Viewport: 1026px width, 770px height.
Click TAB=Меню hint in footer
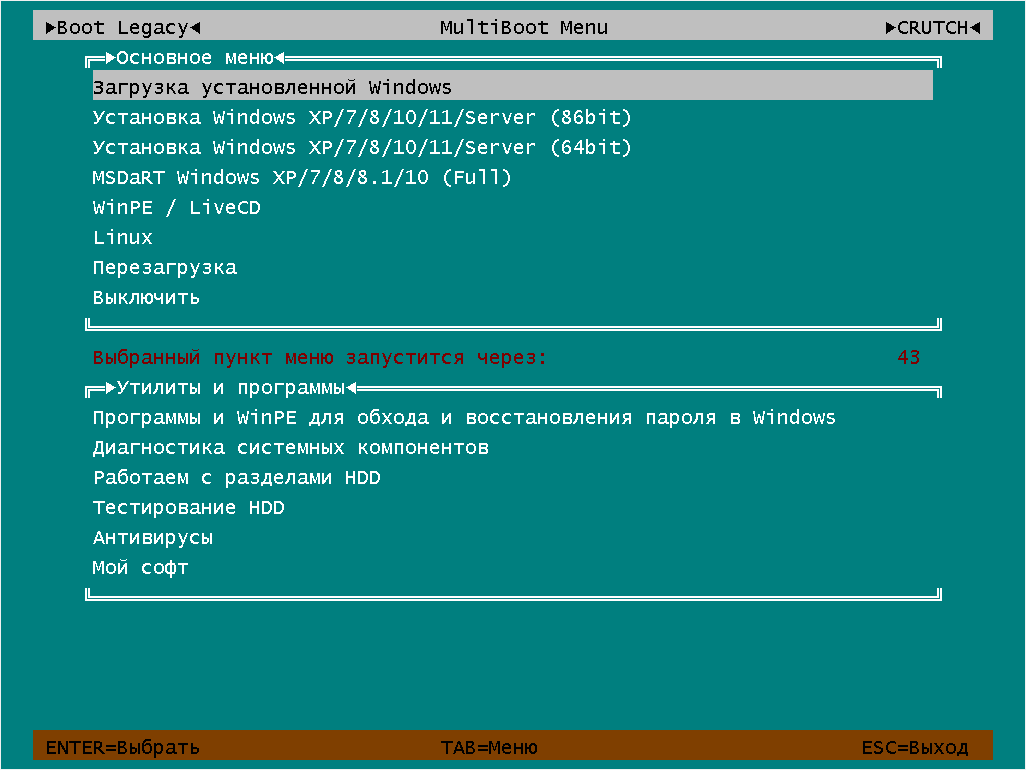coord(489,747)
